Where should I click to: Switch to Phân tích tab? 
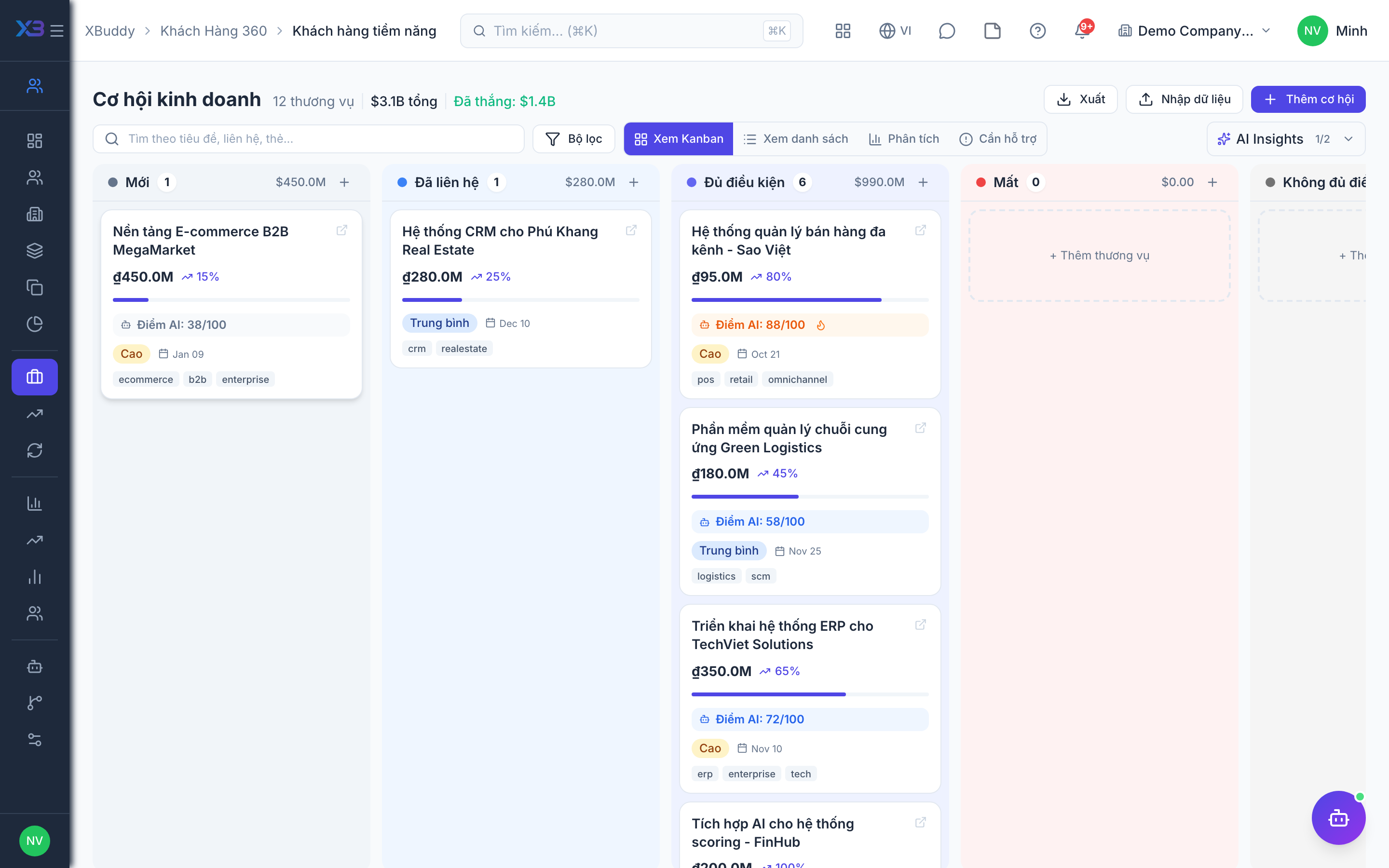click(x=903, y=139)
